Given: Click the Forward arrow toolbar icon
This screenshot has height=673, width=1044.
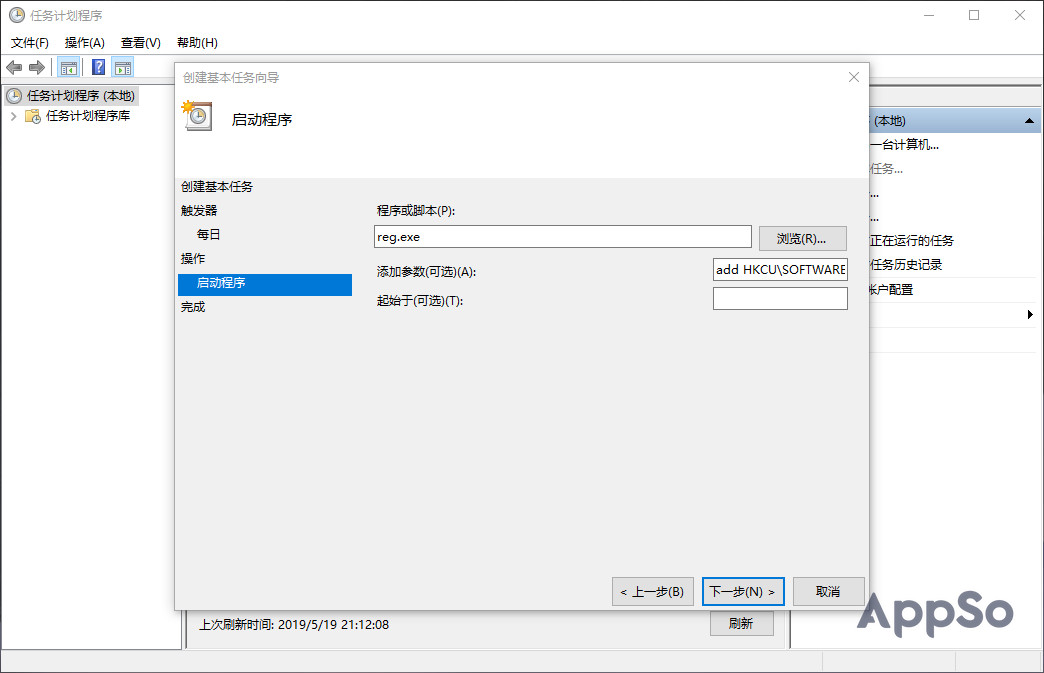Looking at the screenshot, I should 37,67.
